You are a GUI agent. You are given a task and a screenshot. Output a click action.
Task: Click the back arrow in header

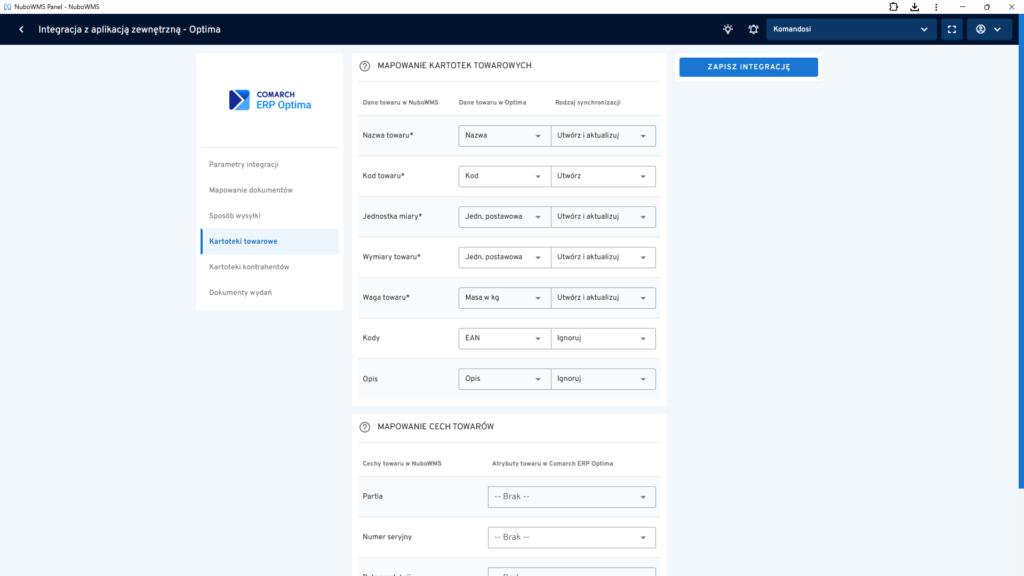[x=21, y=29]
